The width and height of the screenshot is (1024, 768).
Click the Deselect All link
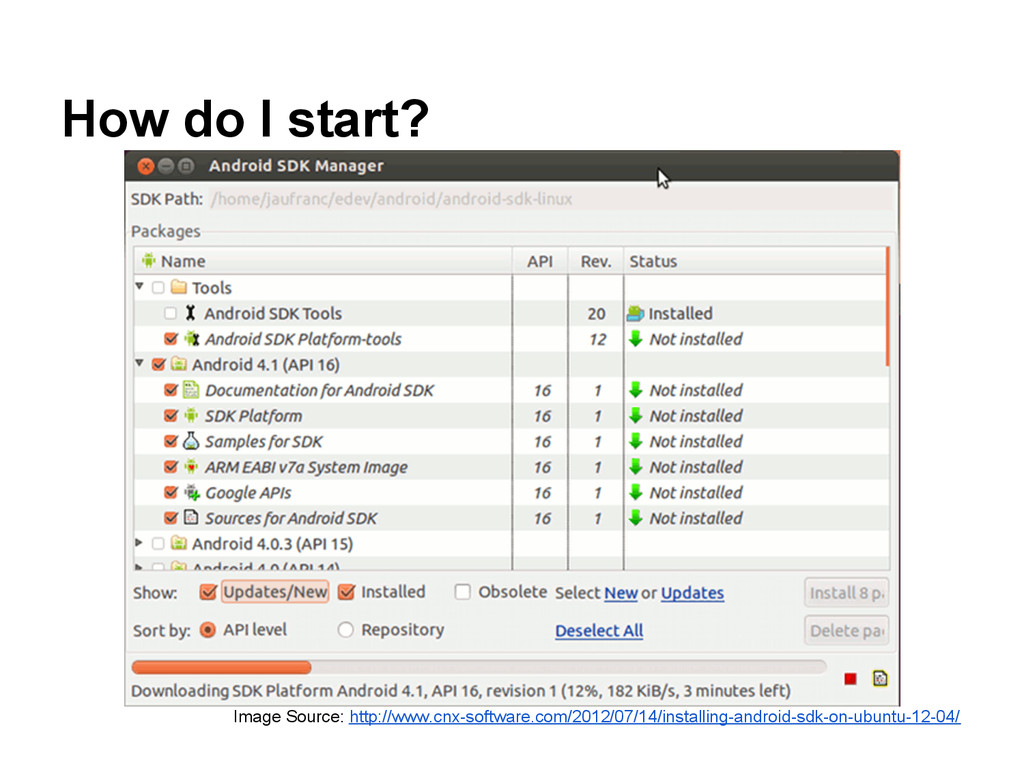click(x=599, y=631)
